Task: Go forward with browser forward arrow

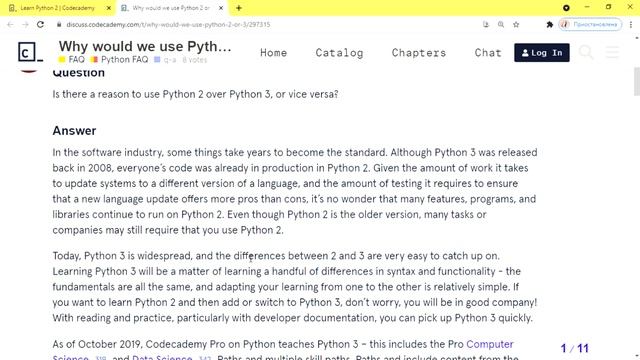Action: tap(25, 24)
